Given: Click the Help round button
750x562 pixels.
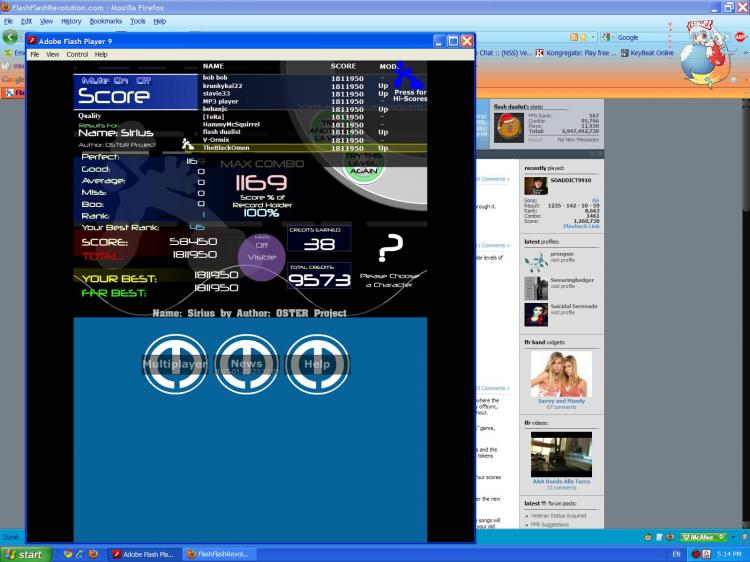Looking at the screenshot, I should coord(317,364).
